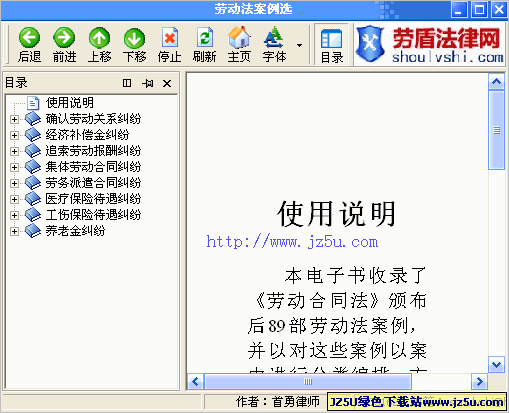
Task: Click 作者：首勇律师 status bar text
Action: click(x=278, y=402)
